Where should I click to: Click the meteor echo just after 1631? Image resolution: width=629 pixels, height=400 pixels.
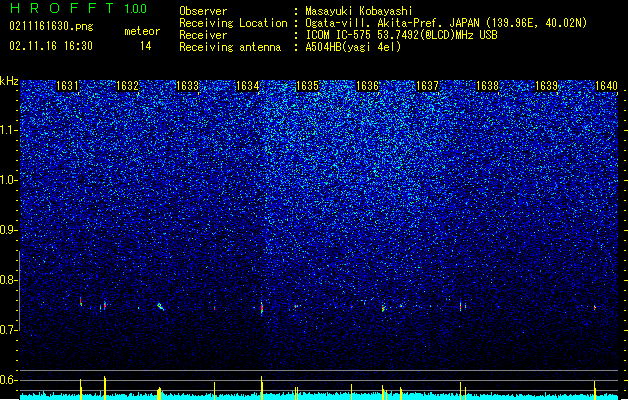coord(81,302)
